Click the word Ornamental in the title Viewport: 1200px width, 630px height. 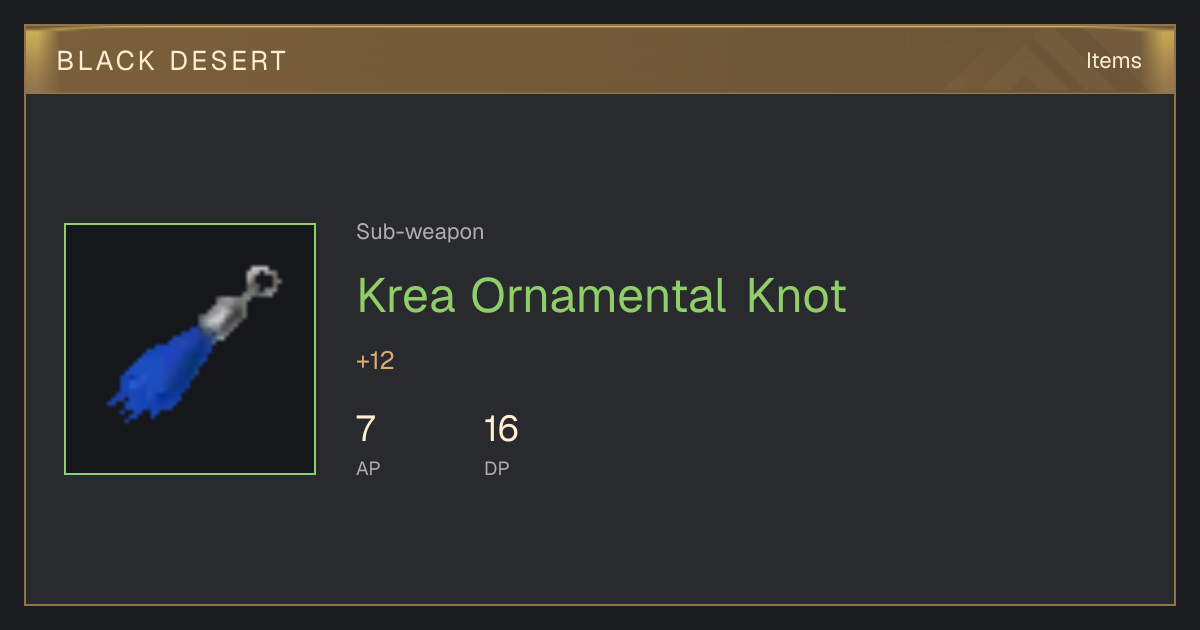tap(599, 296)
